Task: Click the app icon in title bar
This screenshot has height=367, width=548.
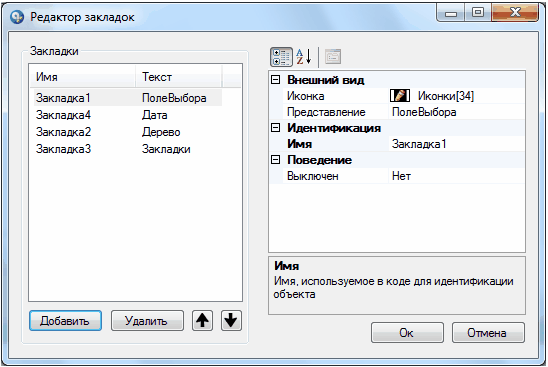Action: click(17, 17)
